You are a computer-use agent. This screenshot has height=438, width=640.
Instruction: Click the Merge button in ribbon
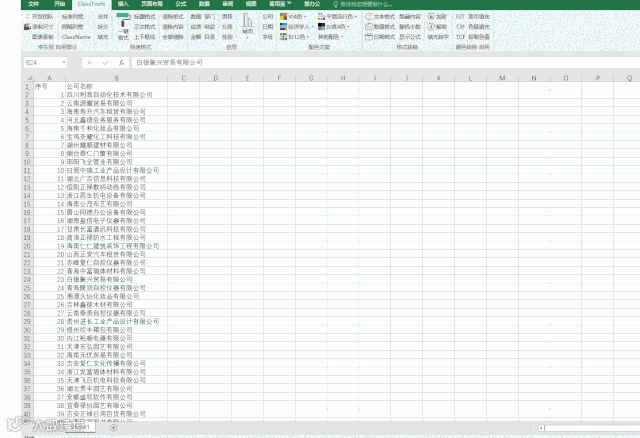coord(103,16)
